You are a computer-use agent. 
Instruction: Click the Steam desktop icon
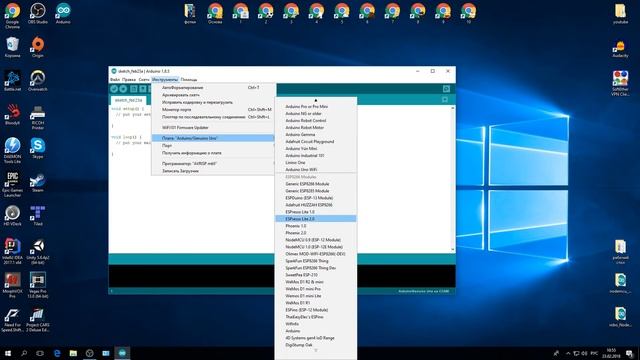(x=38, y=182)
